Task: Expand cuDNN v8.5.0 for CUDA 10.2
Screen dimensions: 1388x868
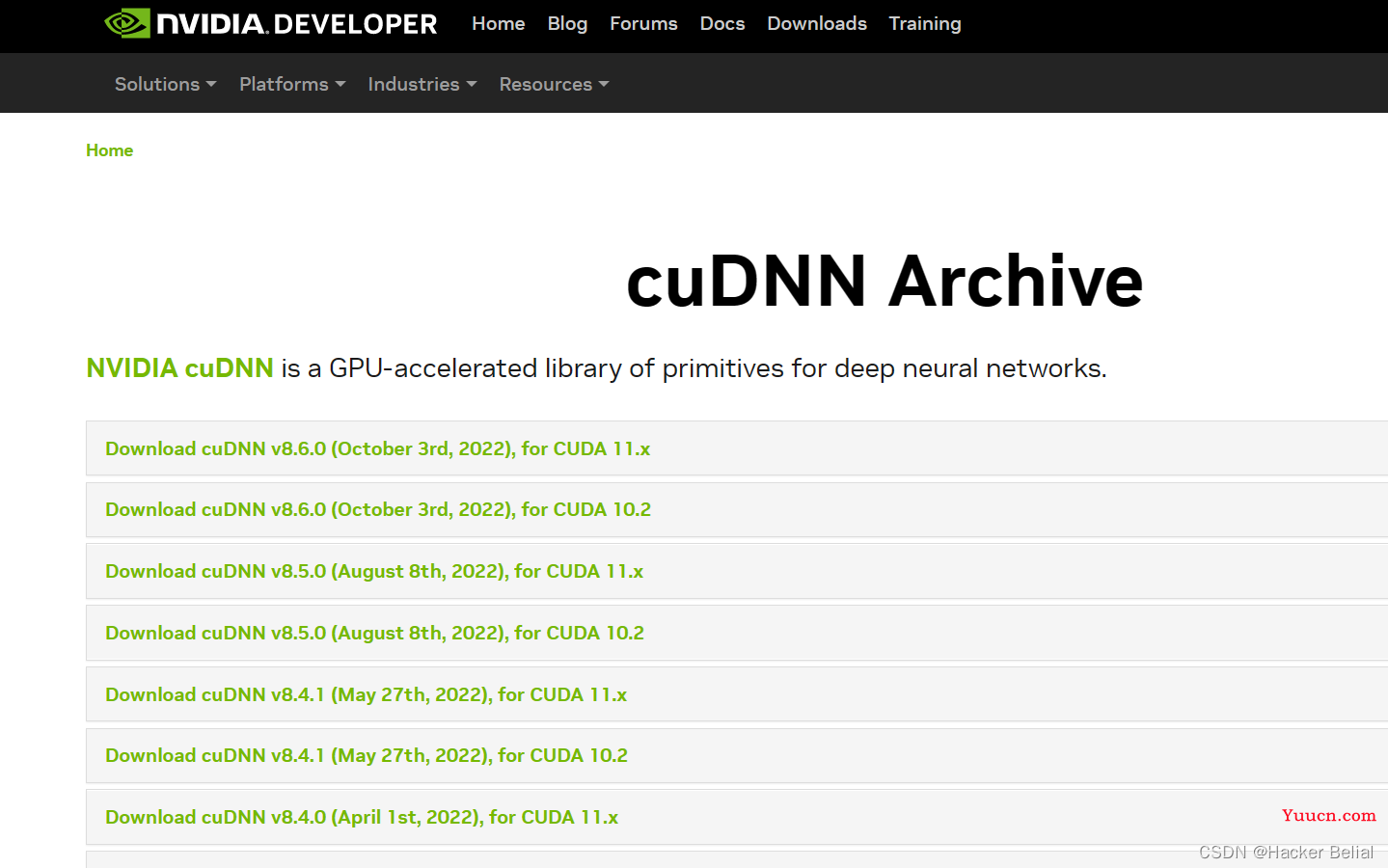Action: (737, 633)
